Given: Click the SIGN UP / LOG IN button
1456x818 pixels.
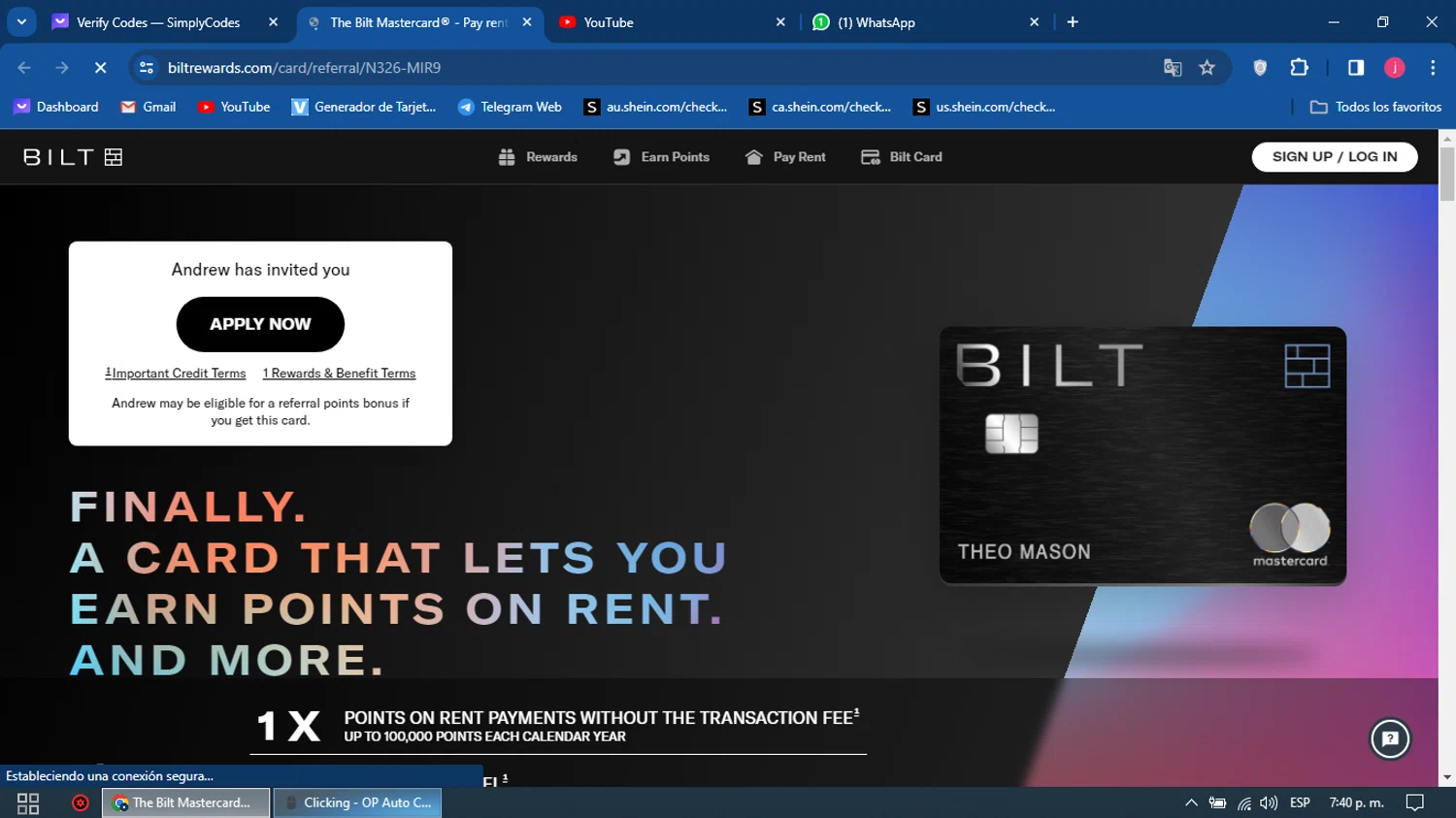Looking at the screenshot, I should click(x=1335, y=157).
